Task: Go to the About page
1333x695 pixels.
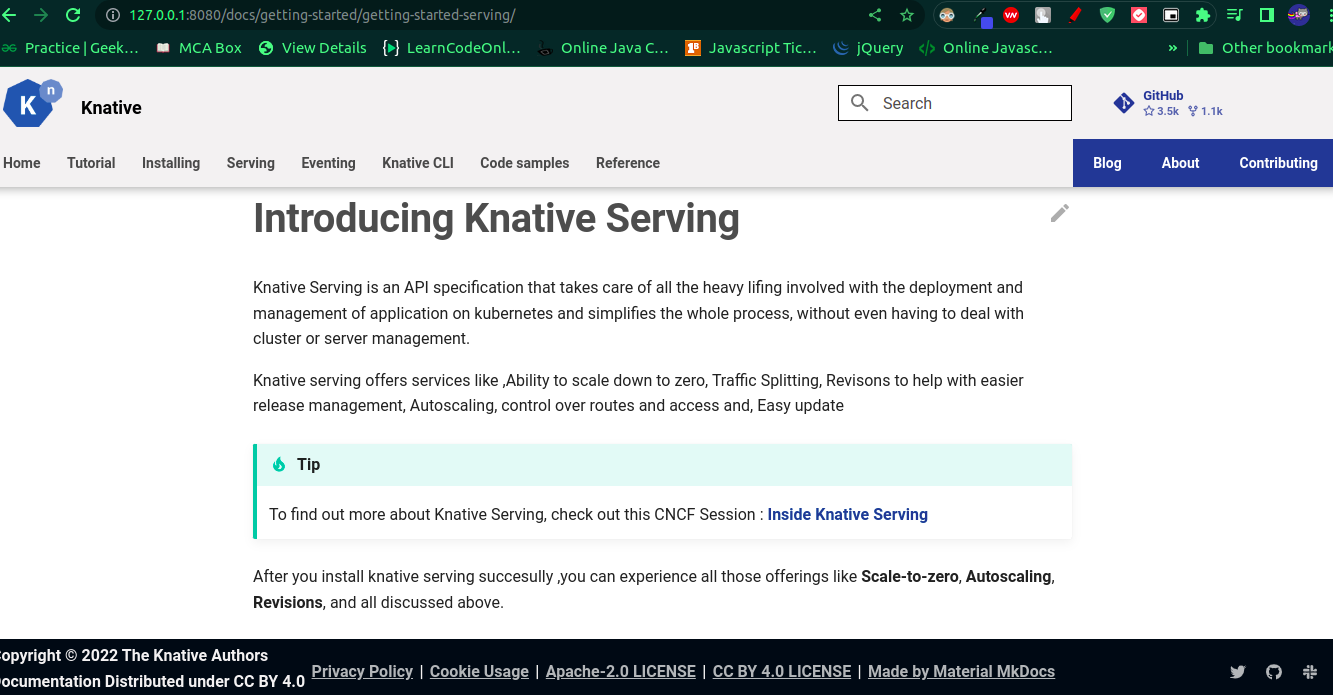Action: click(1180, 163)
